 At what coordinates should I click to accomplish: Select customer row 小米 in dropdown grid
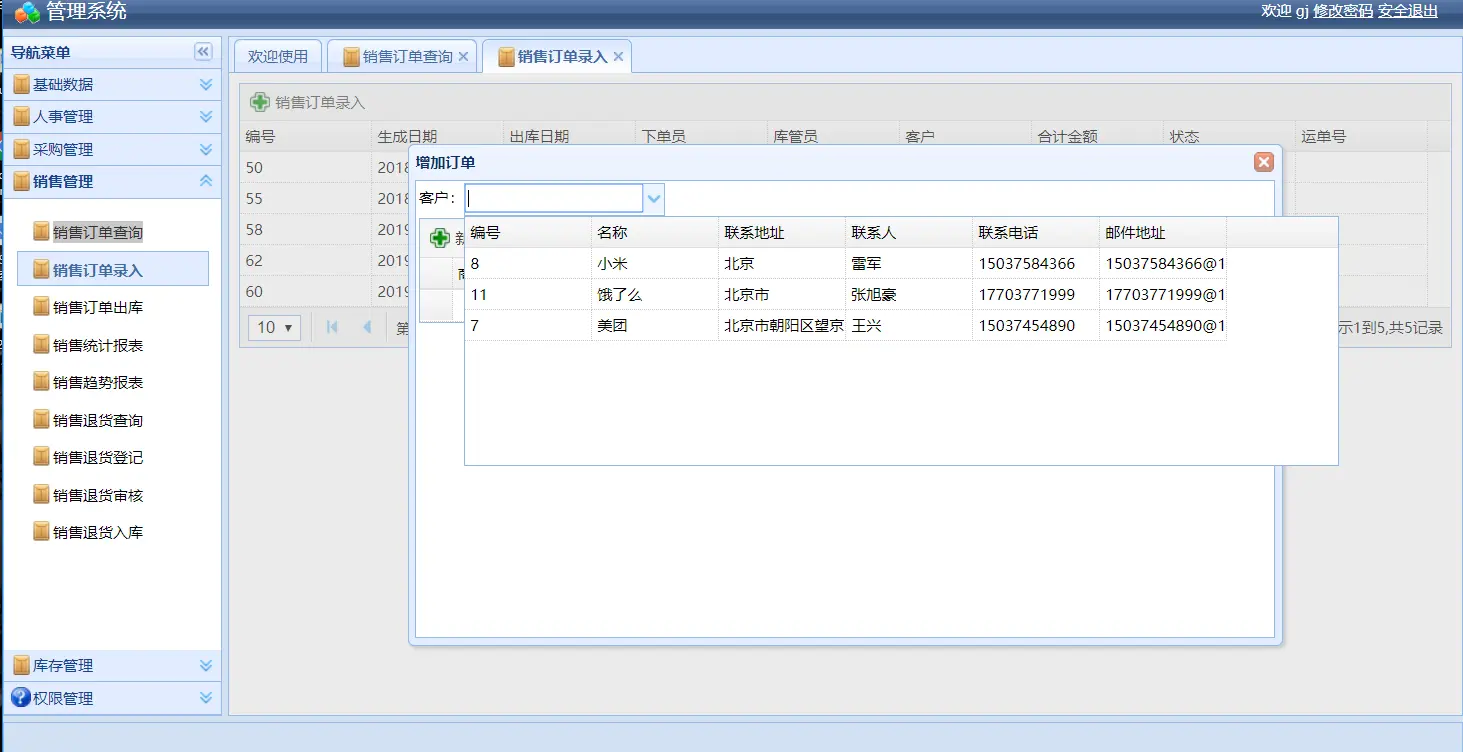pos(845,264)
